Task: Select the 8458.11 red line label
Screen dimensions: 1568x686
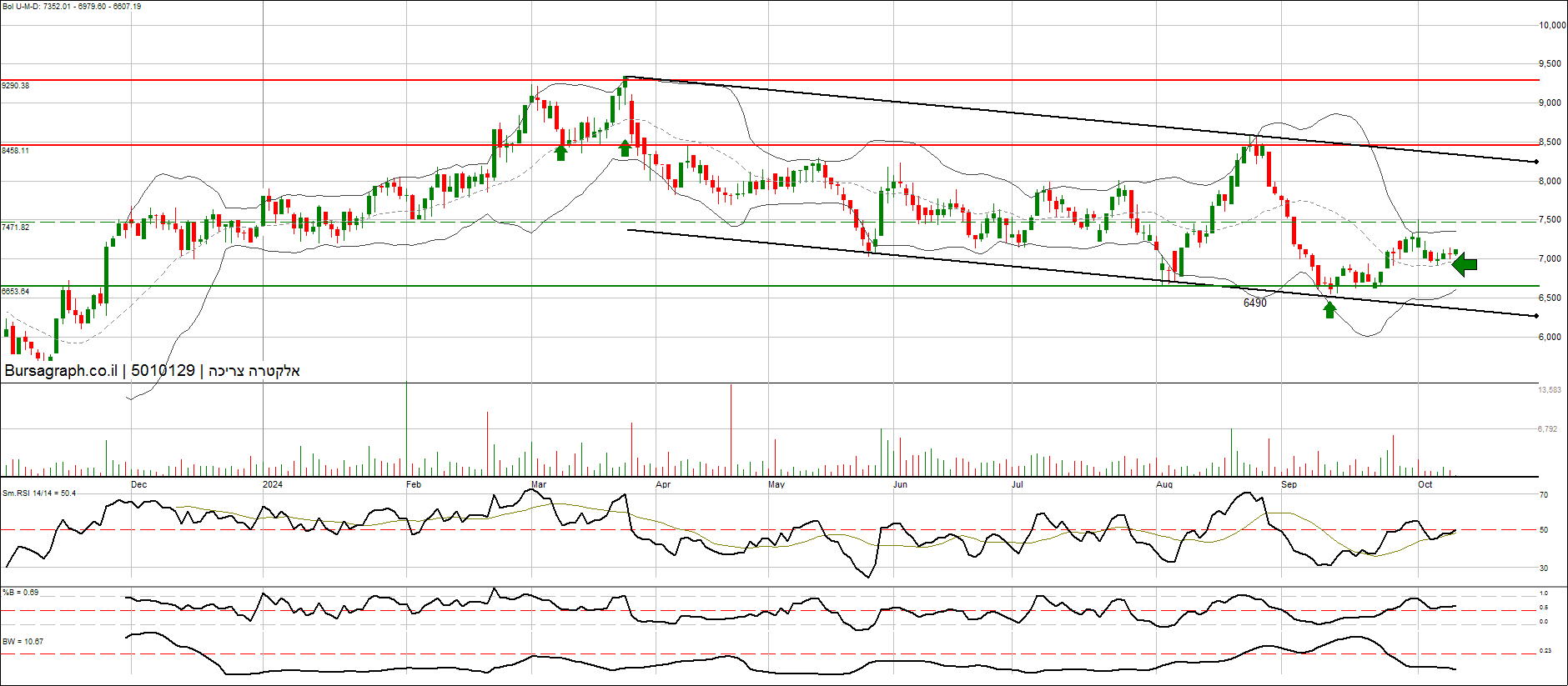Action: 16,151
